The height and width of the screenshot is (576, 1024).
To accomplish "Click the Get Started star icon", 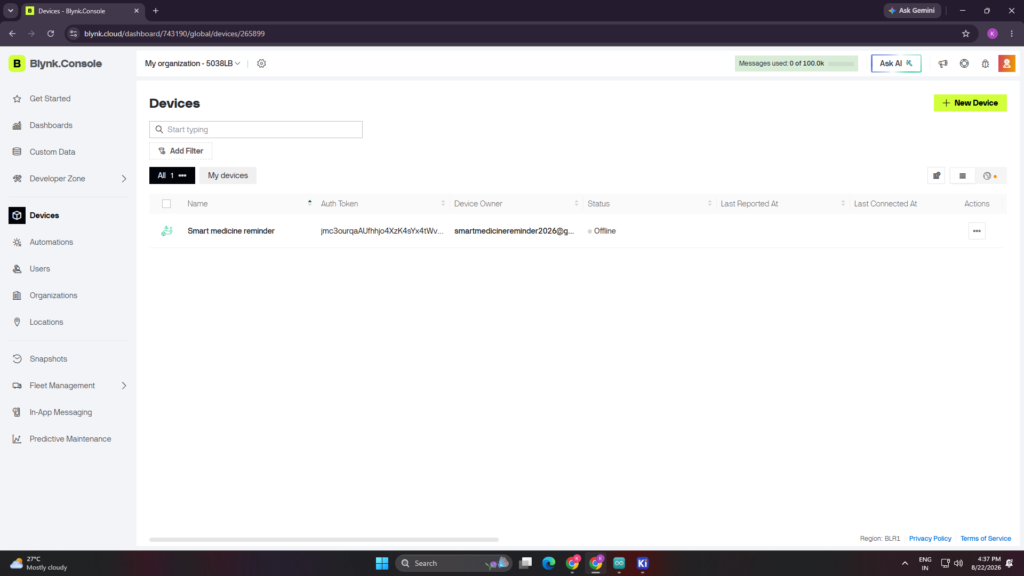I will [x=17, y=99].
